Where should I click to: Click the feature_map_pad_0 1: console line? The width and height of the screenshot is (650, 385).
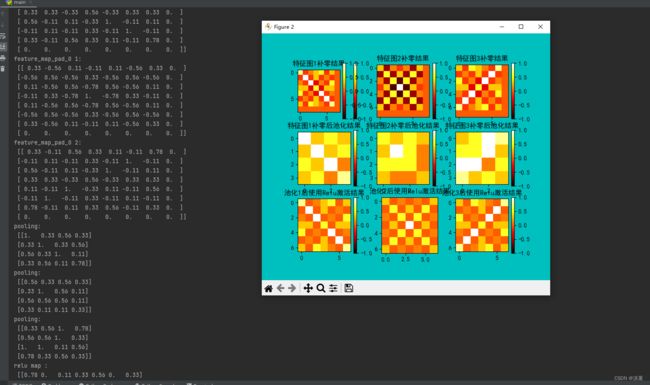click(x=47, y=59)
